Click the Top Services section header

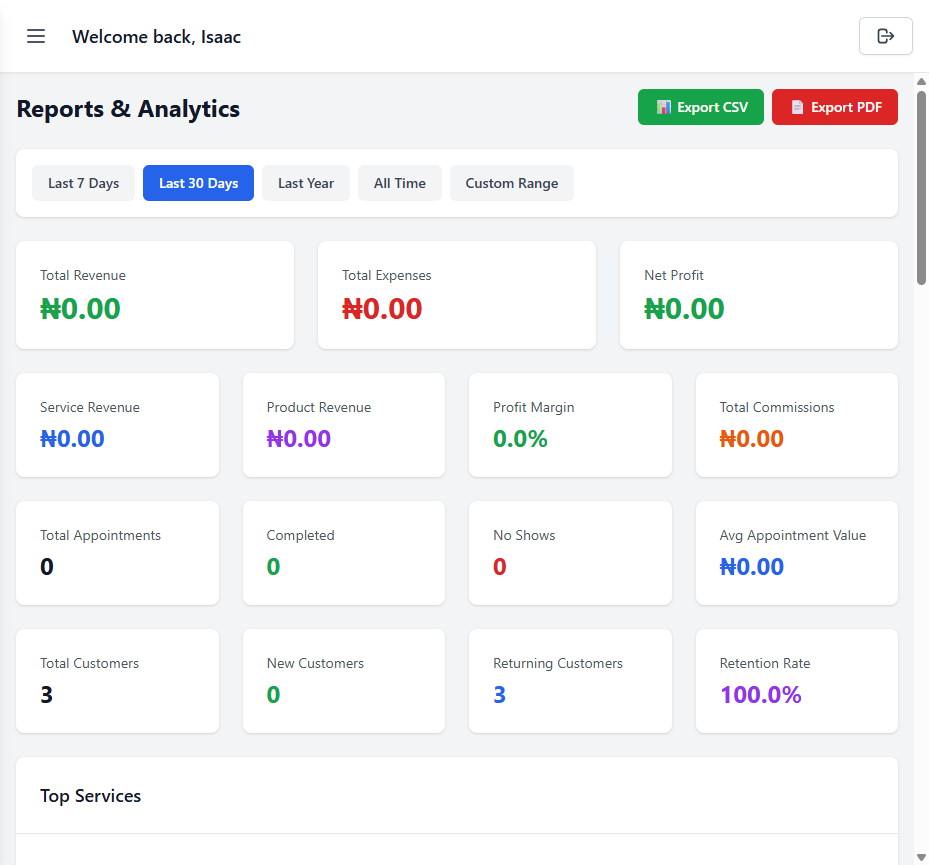90,796
